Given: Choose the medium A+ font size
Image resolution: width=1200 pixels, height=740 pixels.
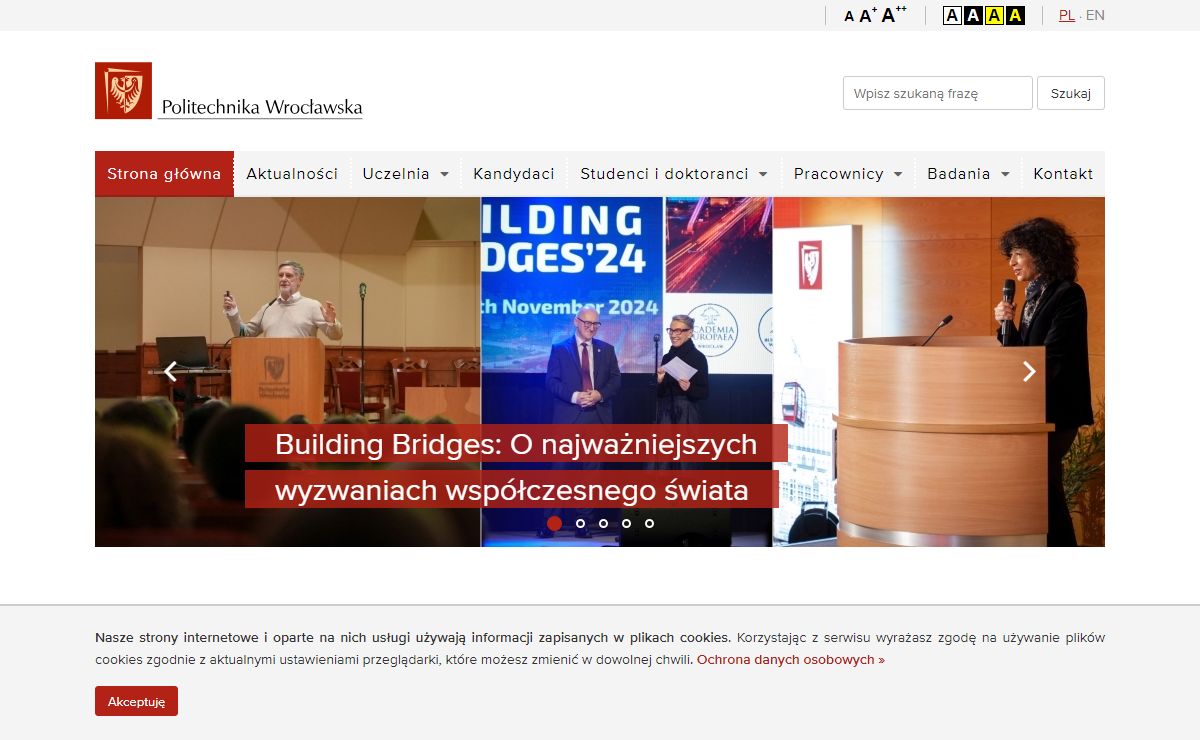Looking at the screenshot, I should point(868,15).
